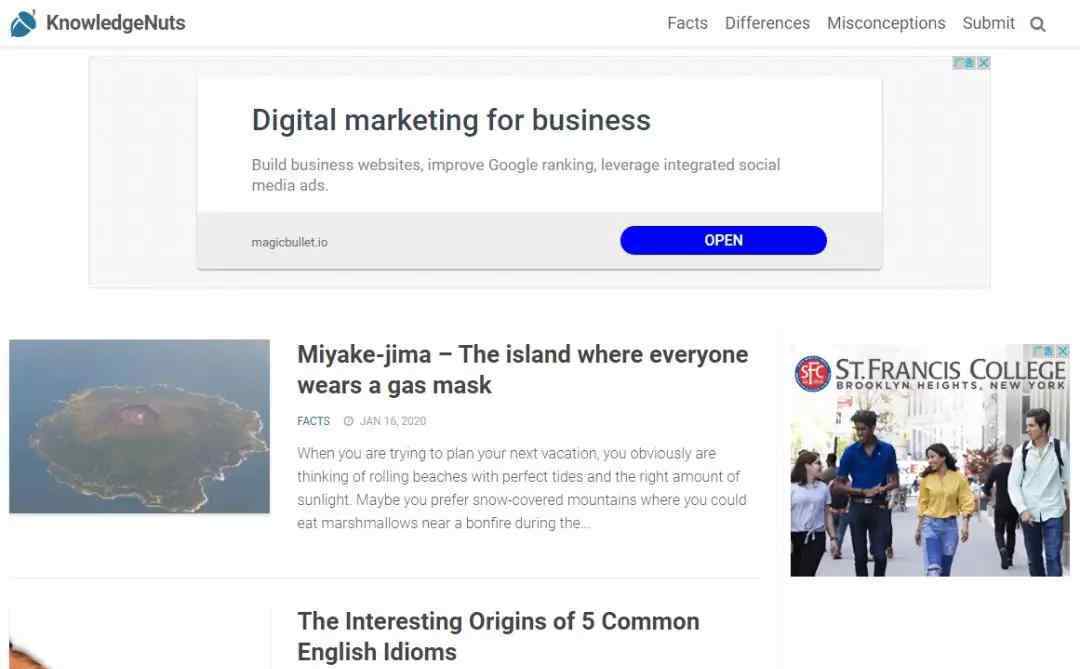Close the top banner ad X icon
This screenshot has height=669, width=1080.
(x=983, y=63)
